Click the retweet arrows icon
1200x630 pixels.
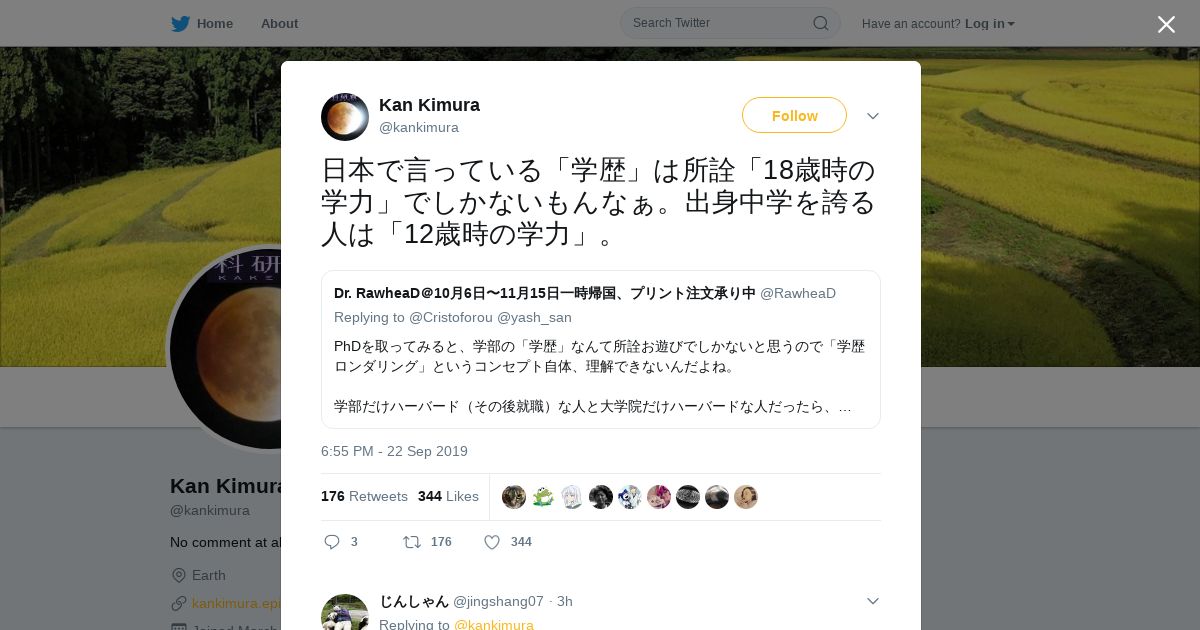(412, 542)
